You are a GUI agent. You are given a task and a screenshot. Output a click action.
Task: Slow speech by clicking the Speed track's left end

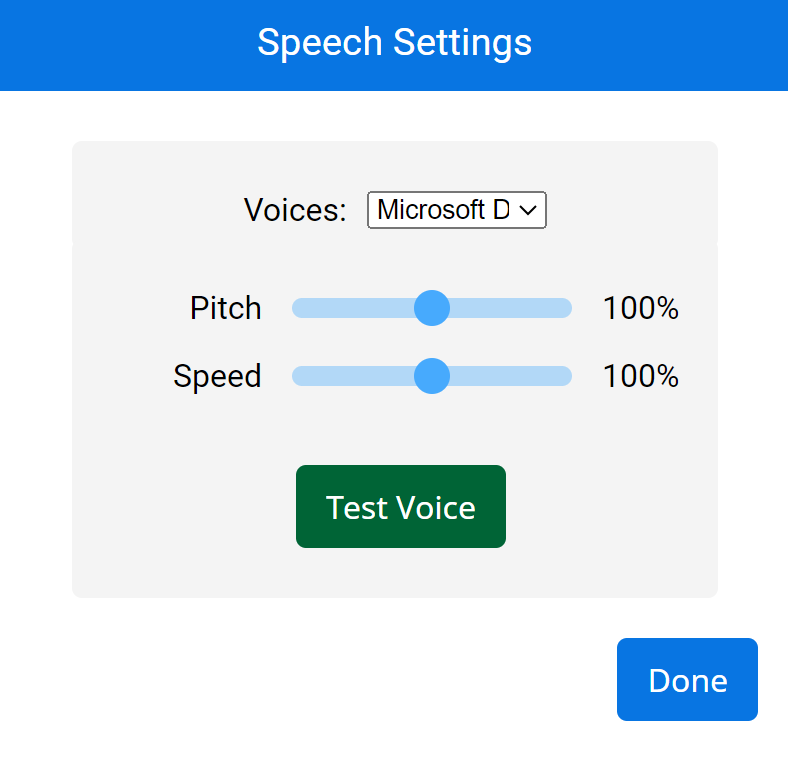pyautogui.click(x=302, y=376)
